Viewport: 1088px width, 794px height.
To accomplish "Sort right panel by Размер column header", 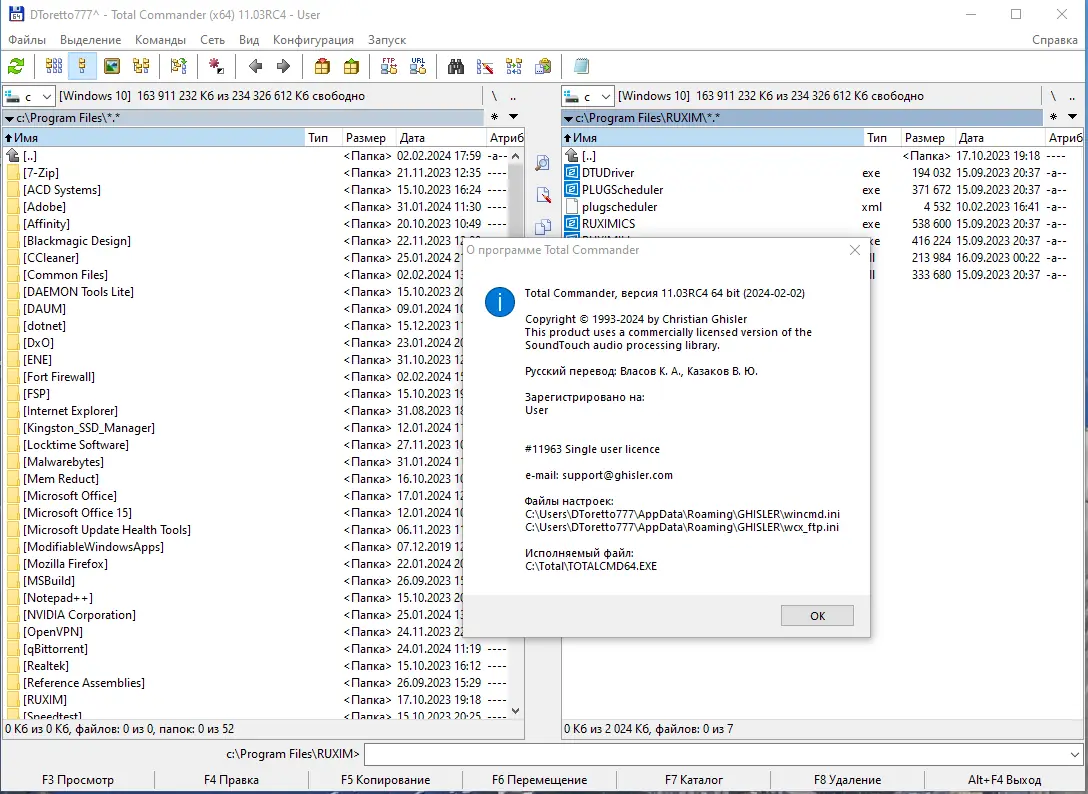I will [928, 137].
